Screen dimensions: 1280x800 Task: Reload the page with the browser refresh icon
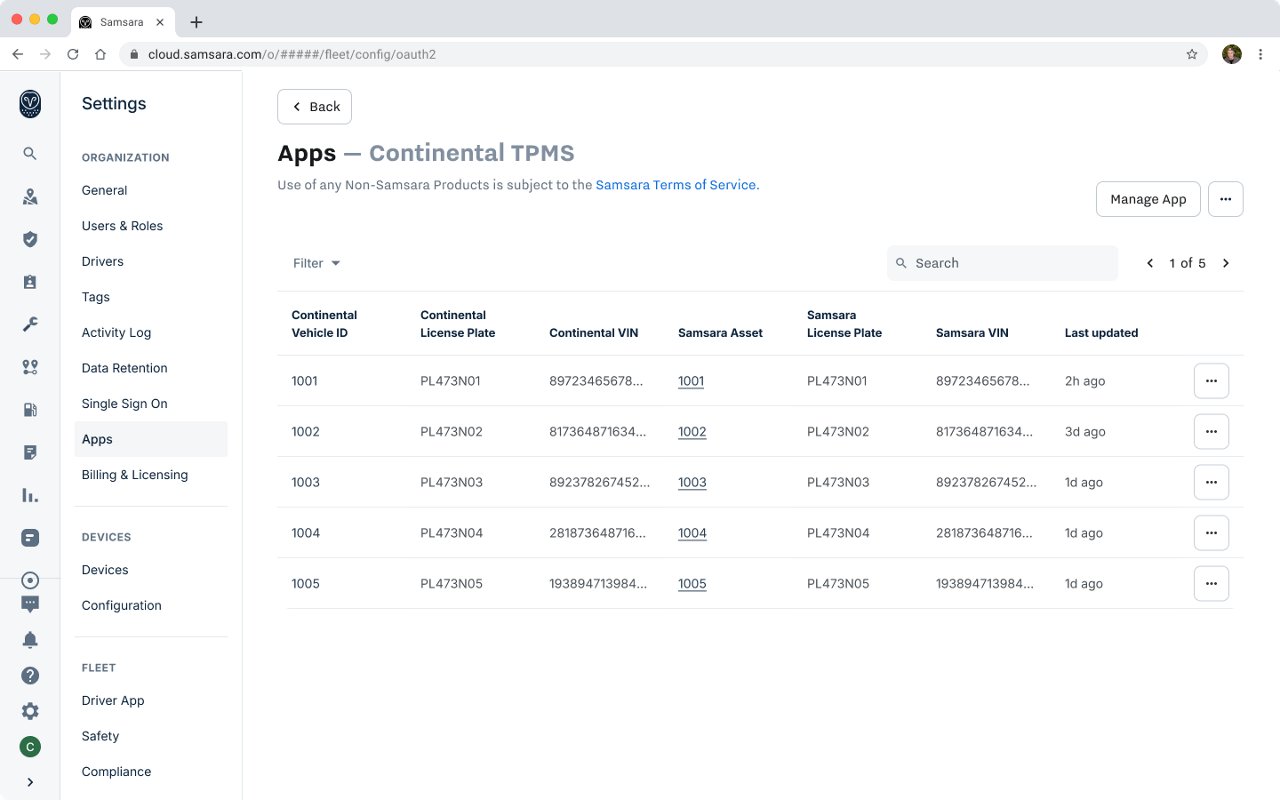(73, 54)
